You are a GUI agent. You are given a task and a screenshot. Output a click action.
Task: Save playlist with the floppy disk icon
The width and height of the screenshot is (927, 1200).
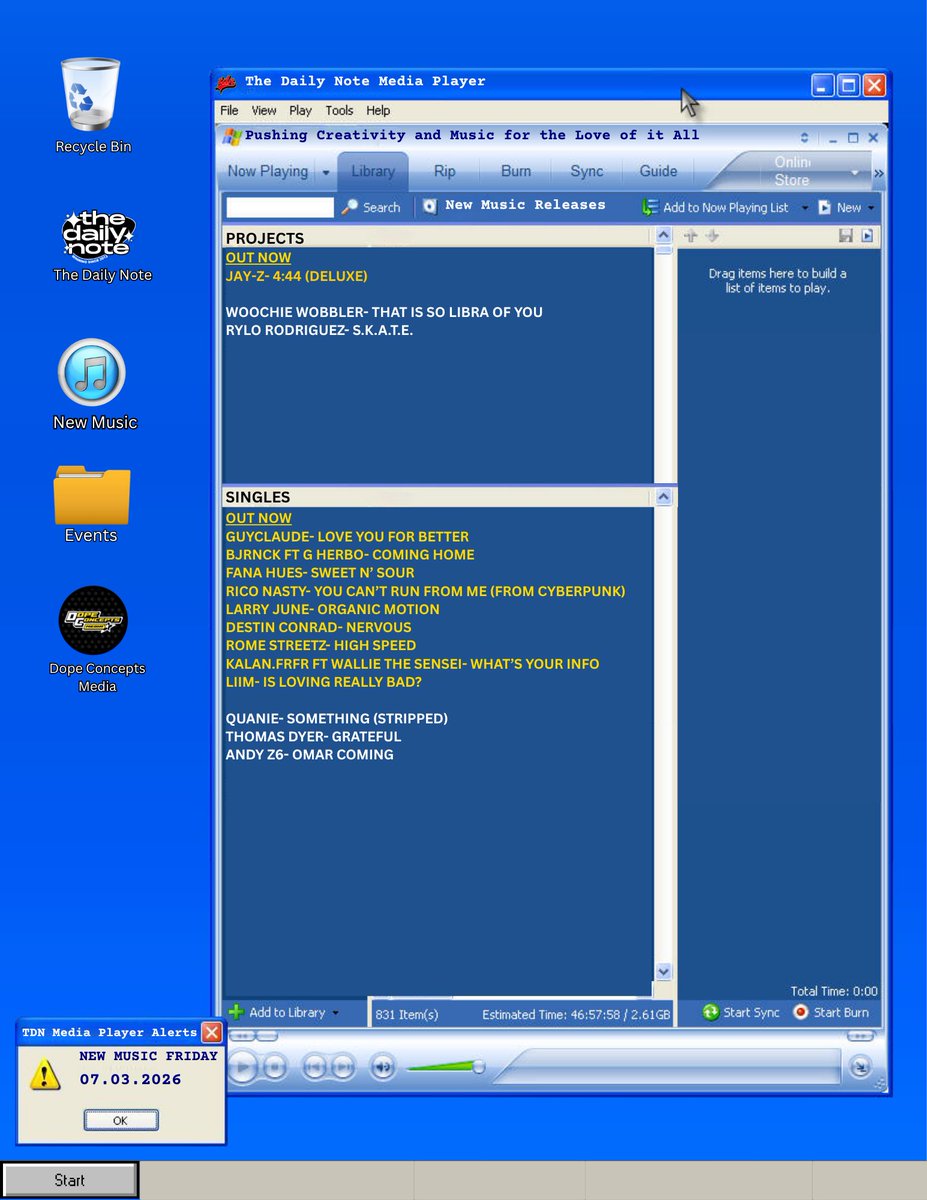pos(846,236)
